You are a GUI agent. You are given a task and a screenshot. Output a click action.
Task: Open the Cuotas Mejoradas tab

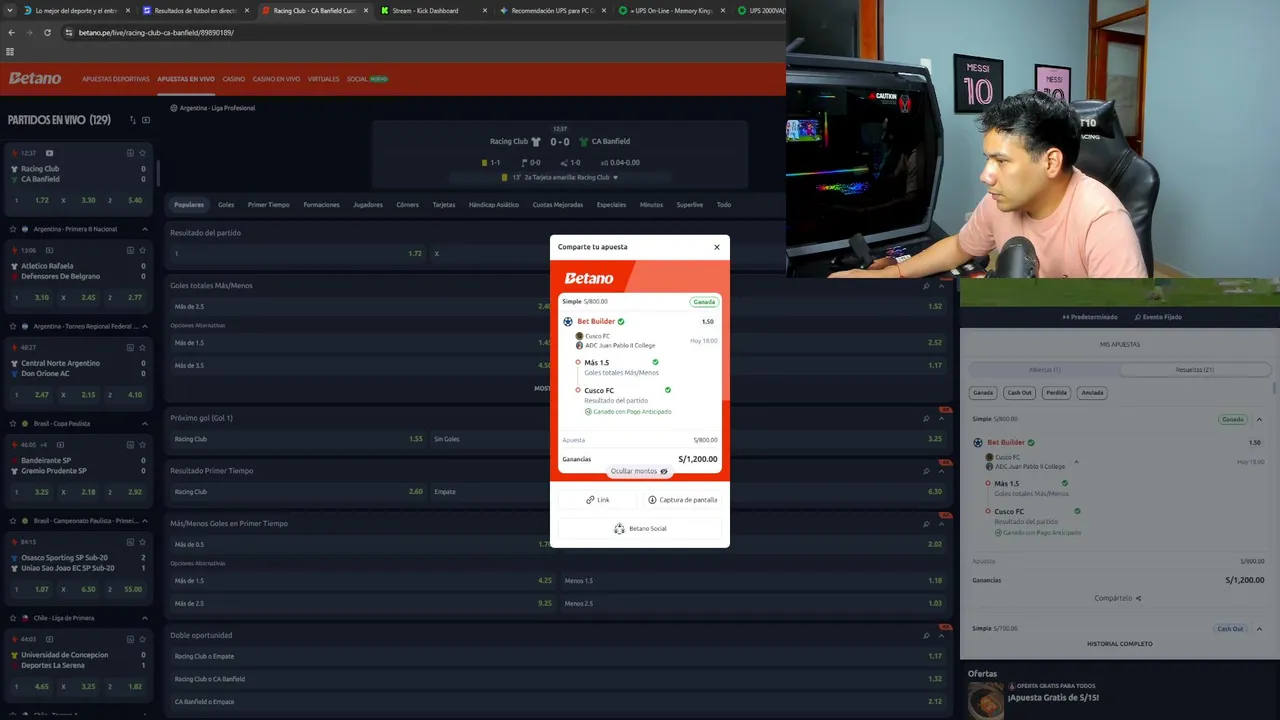558,205
